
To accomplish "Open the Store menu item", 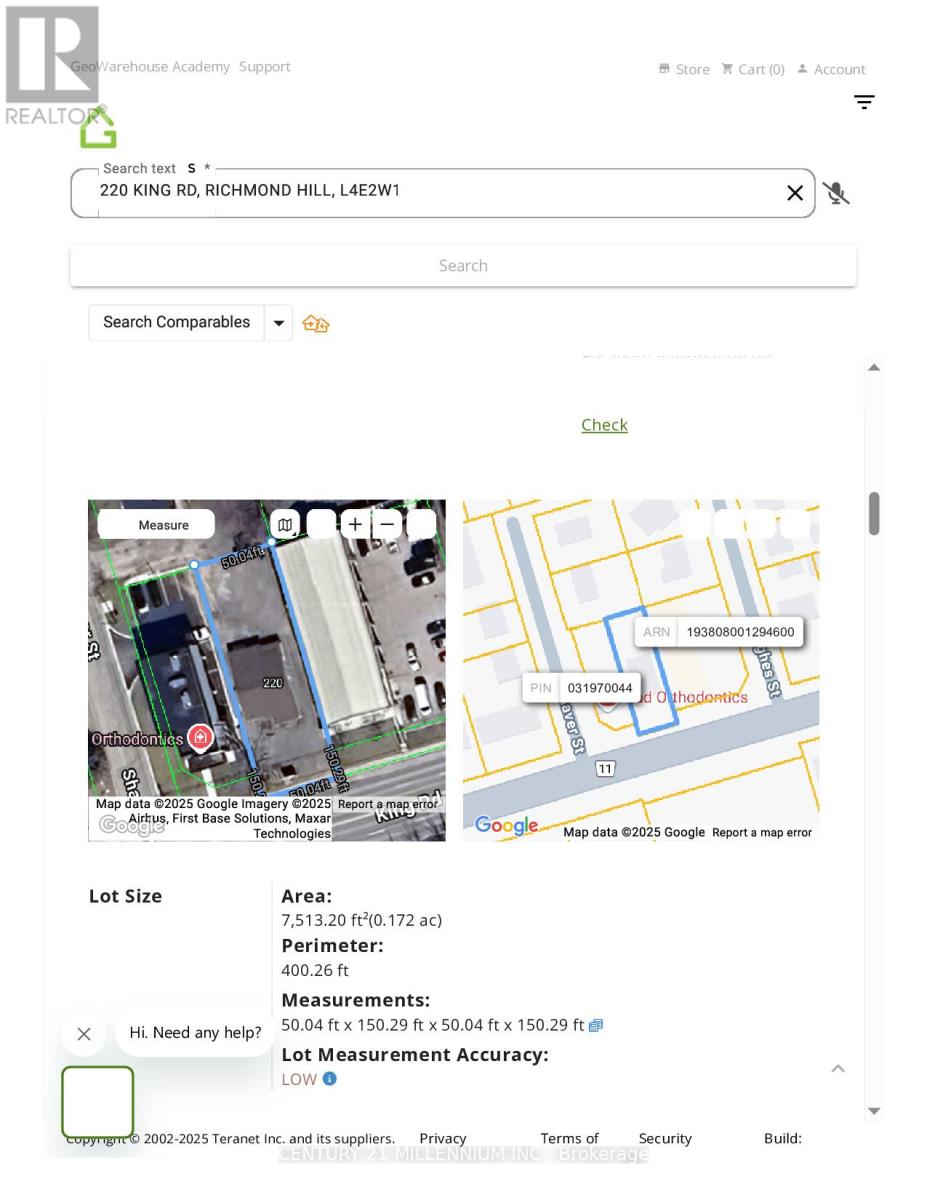I will 684,69.
